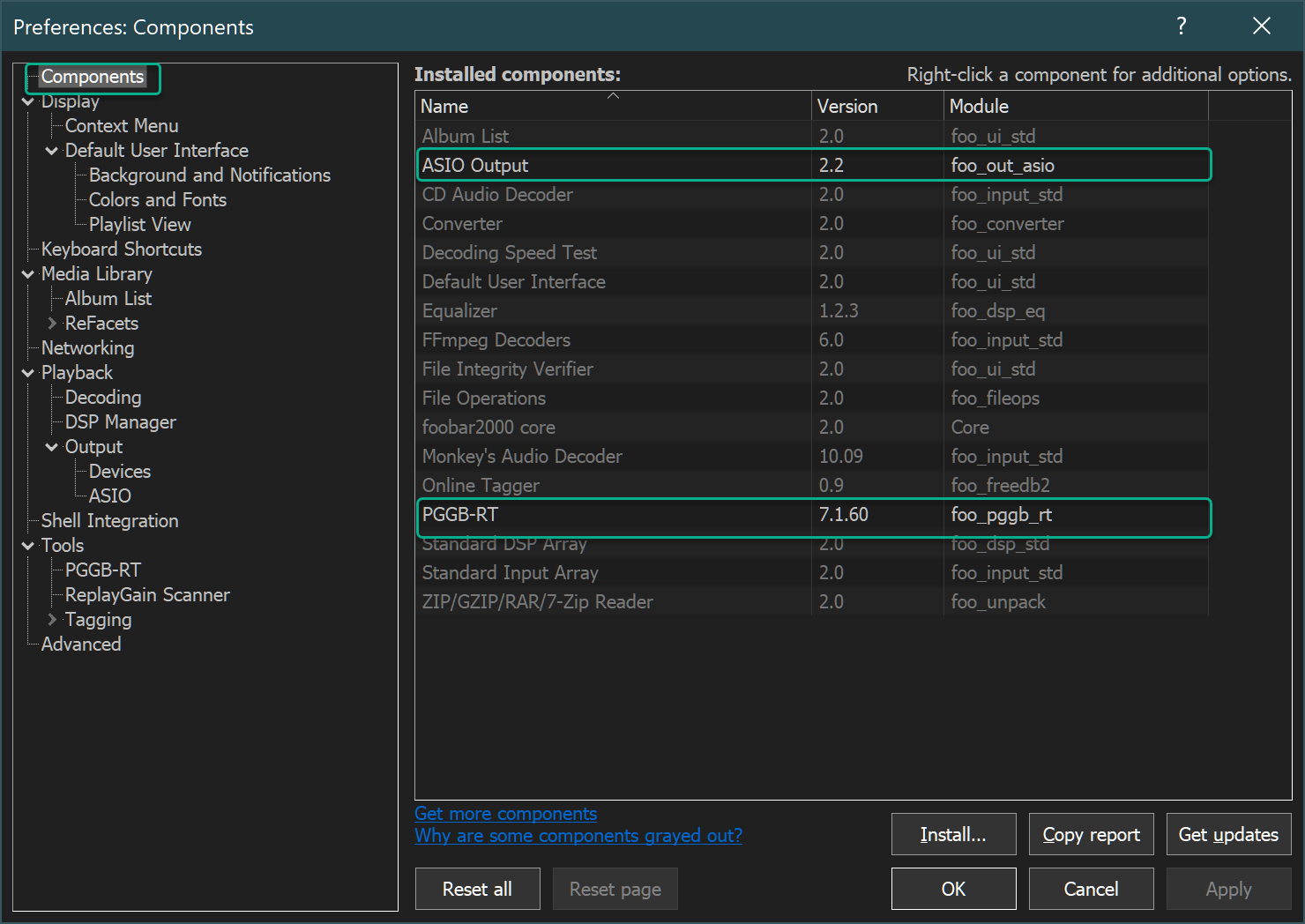The height and width of the screenshot is (924, 1305).
Task: Select Equalizer component row
Action: tap(811, 311)
